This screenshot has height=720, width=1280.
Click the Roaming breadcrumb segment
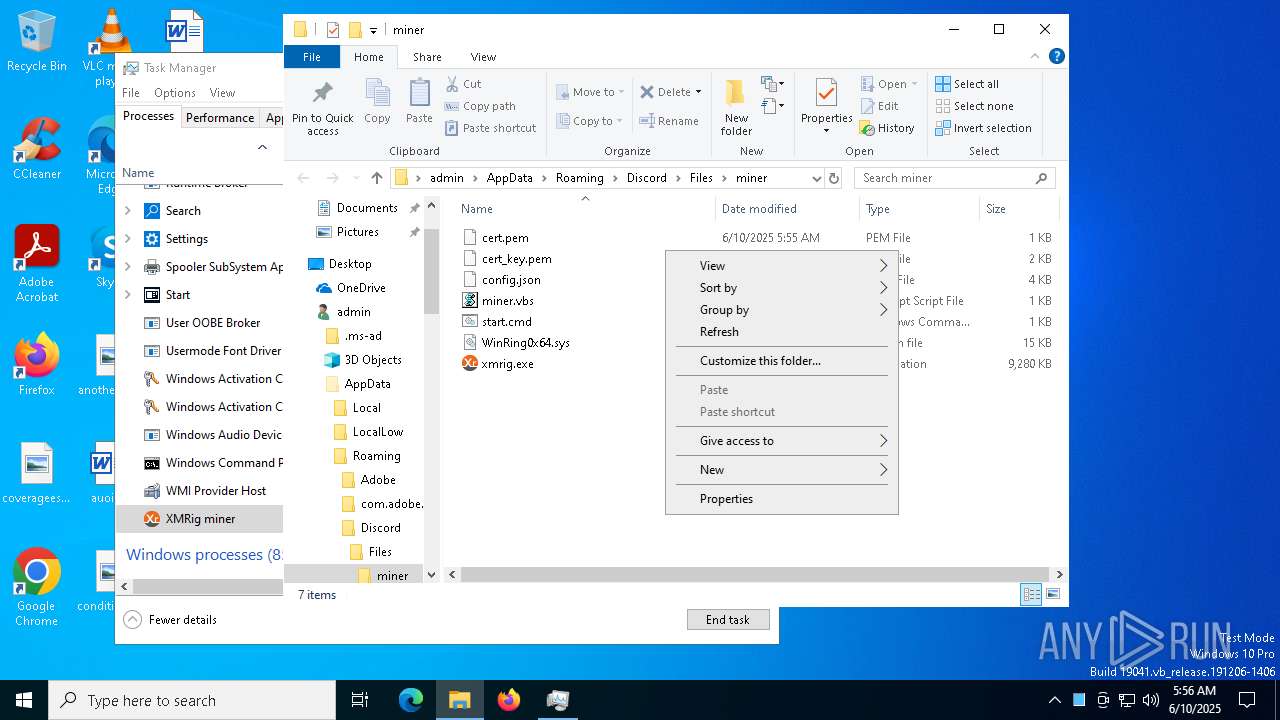click(x=580, y=178)
